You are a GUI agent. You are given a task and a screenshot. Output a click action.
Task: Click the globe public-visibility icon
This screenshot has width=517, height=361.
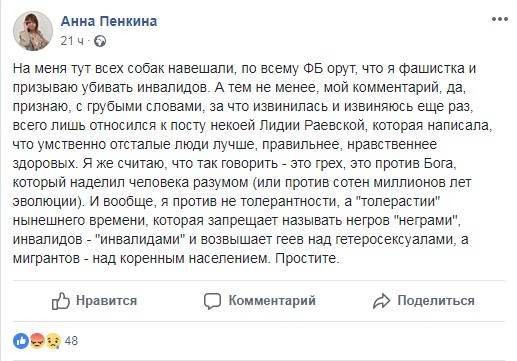click(x=100, y=41)
